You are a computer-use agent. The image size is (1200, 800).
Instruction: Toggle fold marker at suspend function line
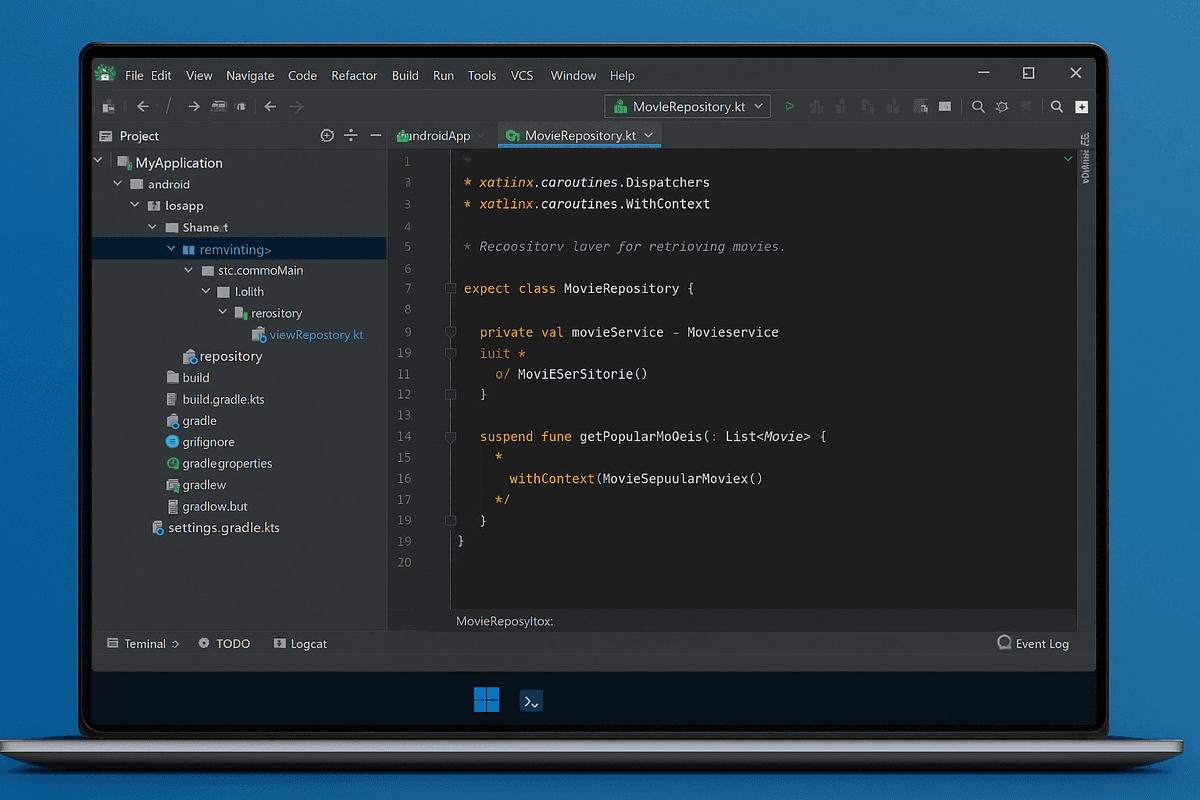tap(452, 437)
